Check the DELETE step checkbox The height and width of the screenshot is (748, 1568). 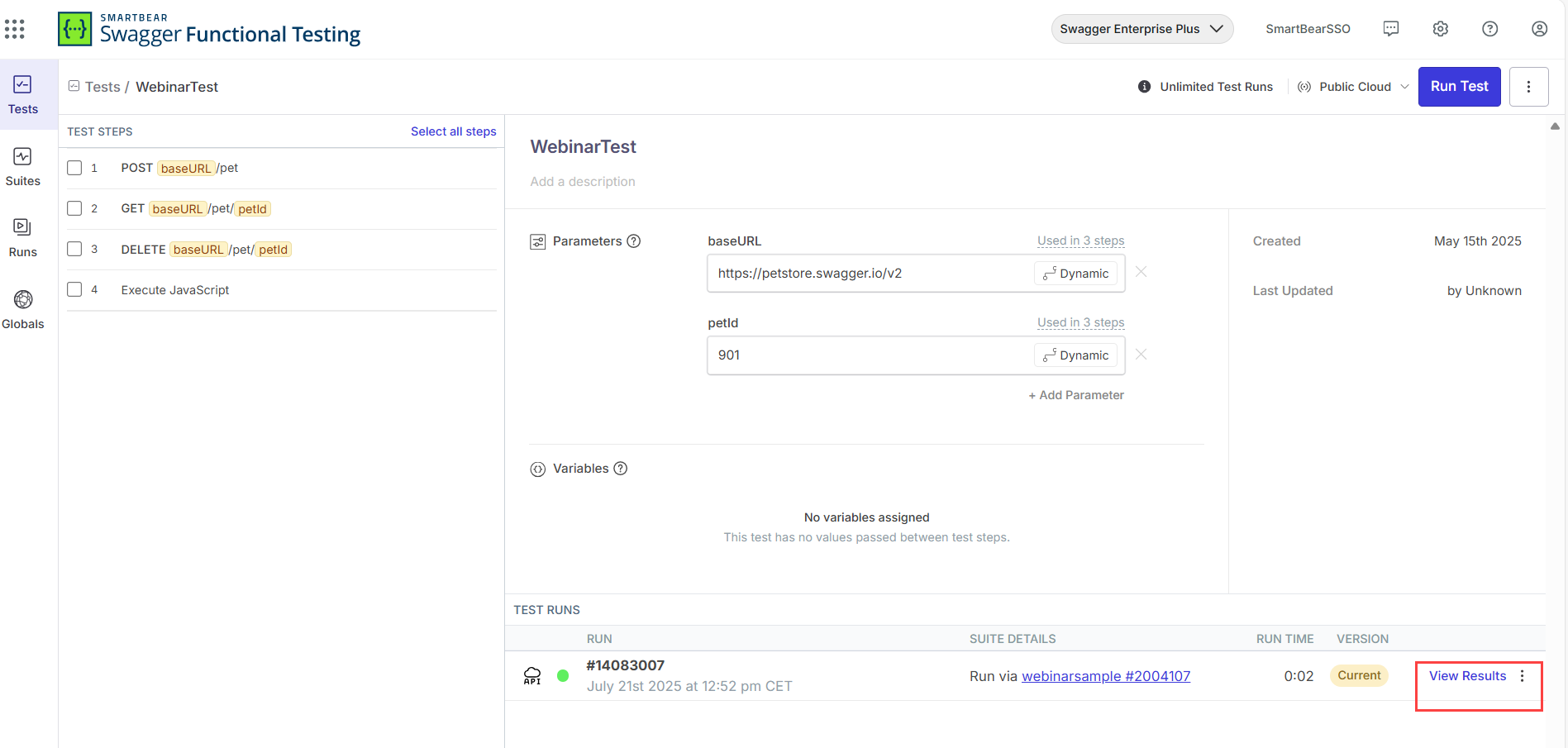pos(74,249)
